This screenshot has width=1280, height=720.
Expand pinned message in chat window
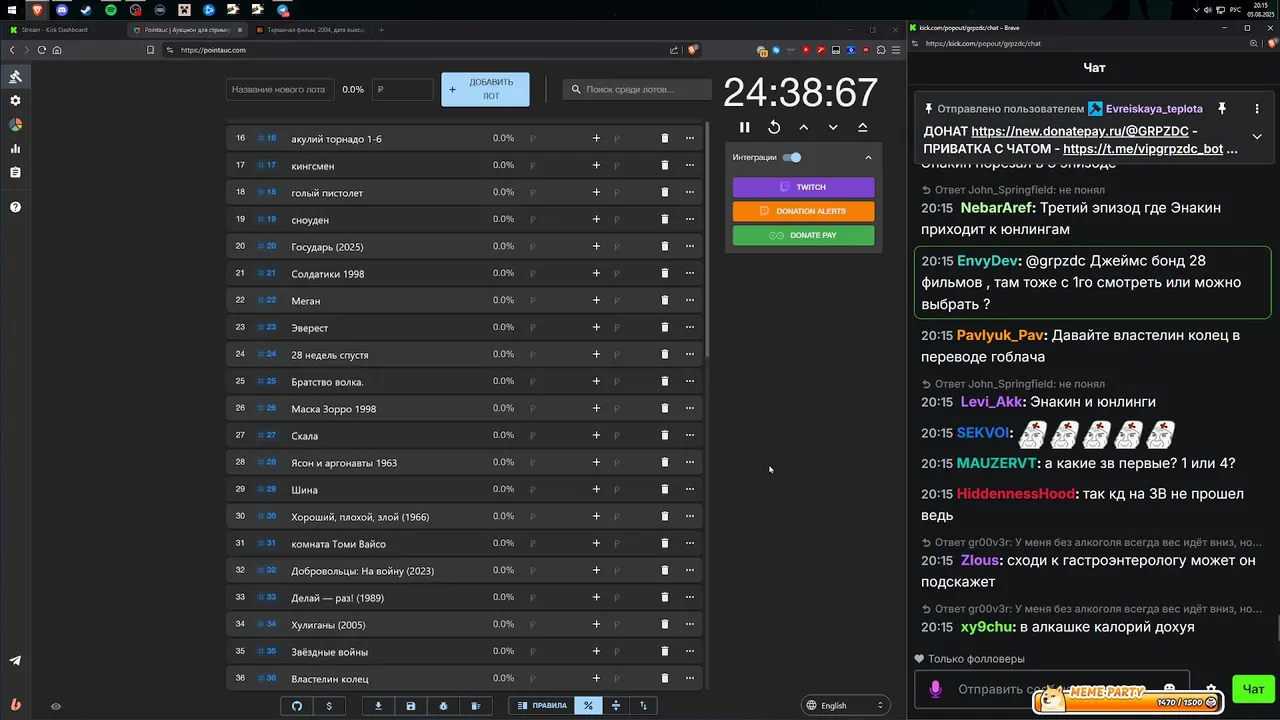click(1257, 136)
